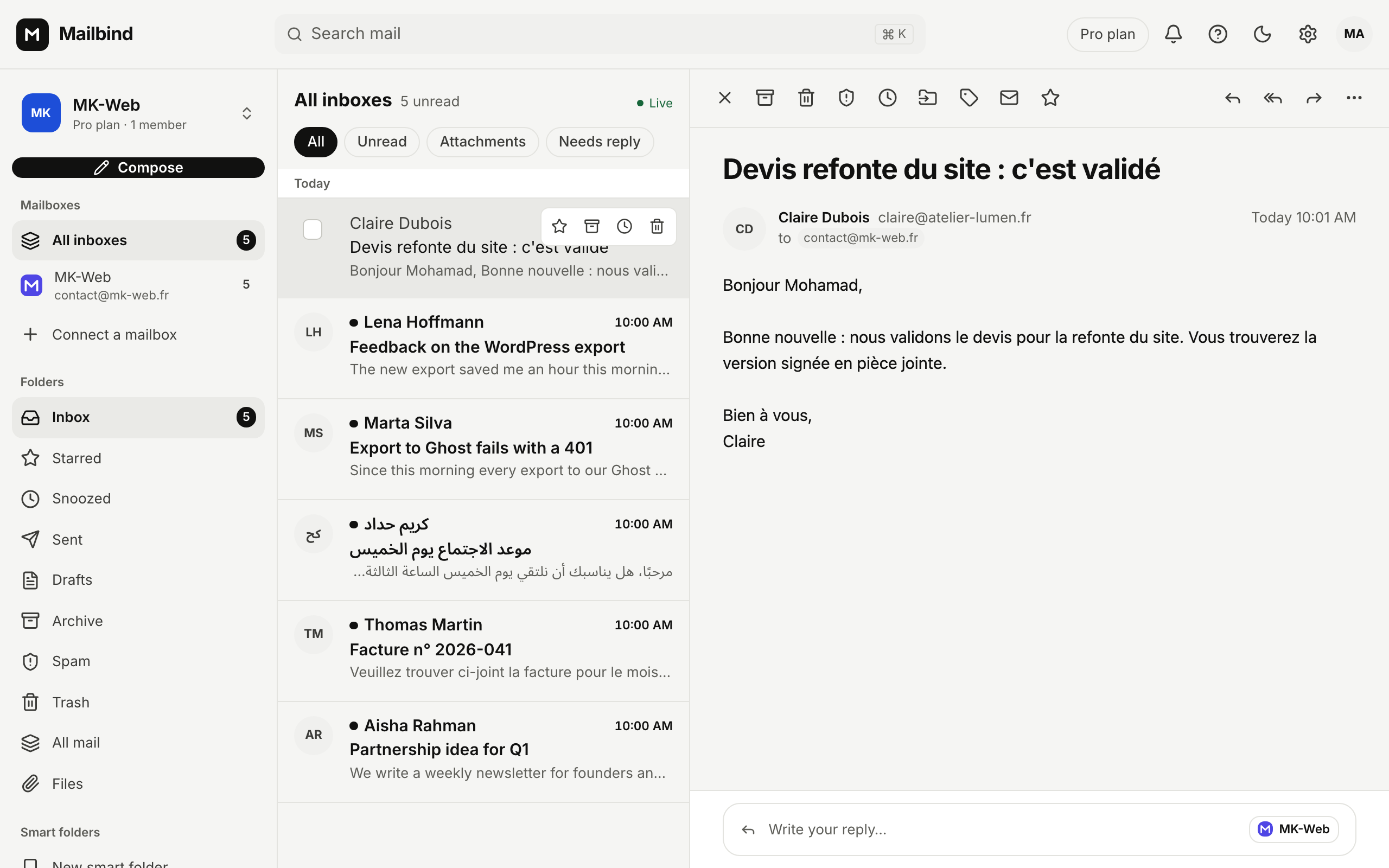The height and width of the screenshot is (868, 1389).
Task: Open the more actions ellipsis menu
Action: coord(1354,98)
